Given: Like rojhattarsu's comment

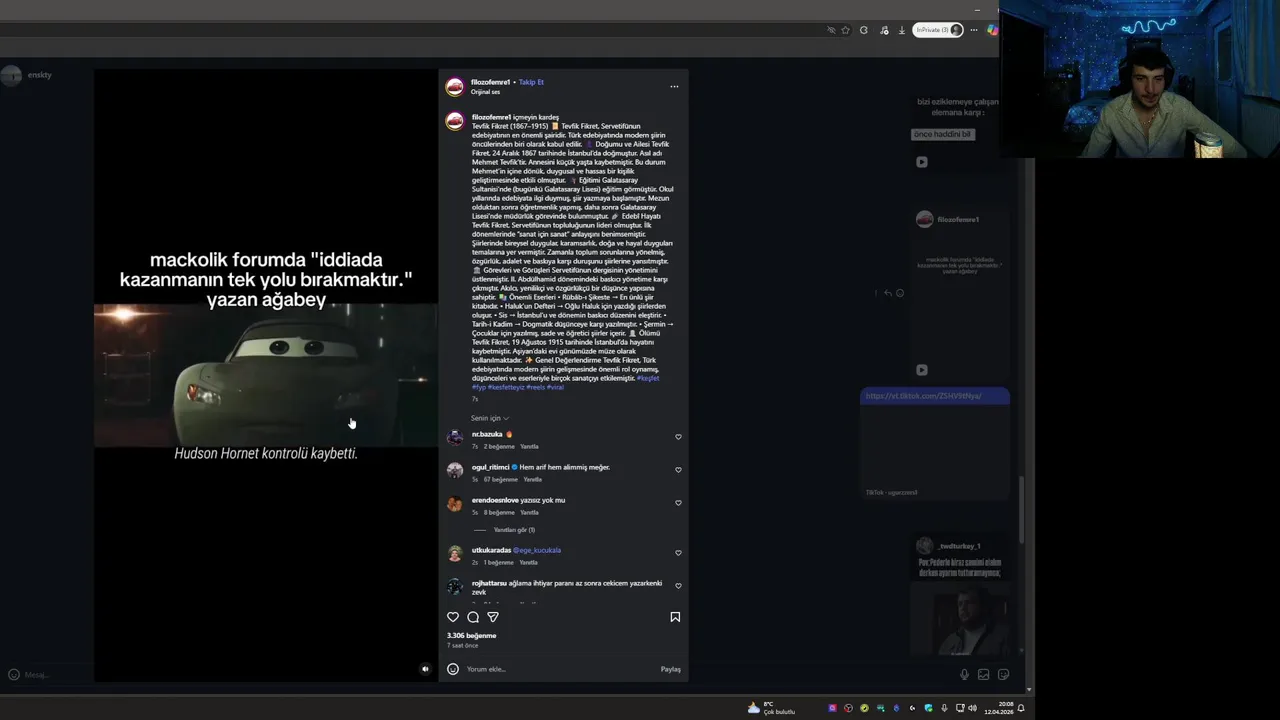Looking at the screenshot, I should pyautogui.click(x=678, y=586).
